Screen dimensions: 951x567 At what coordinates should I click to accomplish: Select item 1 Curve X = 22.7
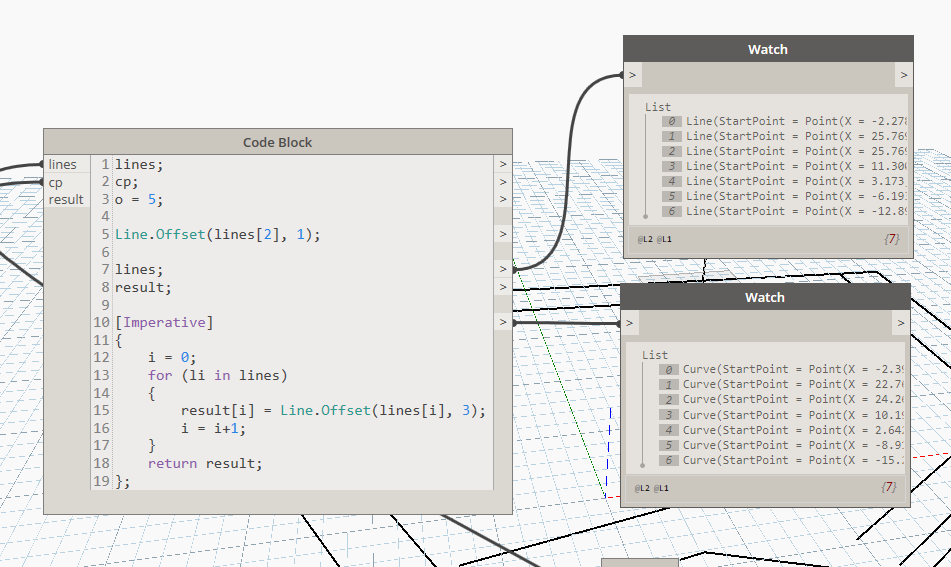click(781, 384)
